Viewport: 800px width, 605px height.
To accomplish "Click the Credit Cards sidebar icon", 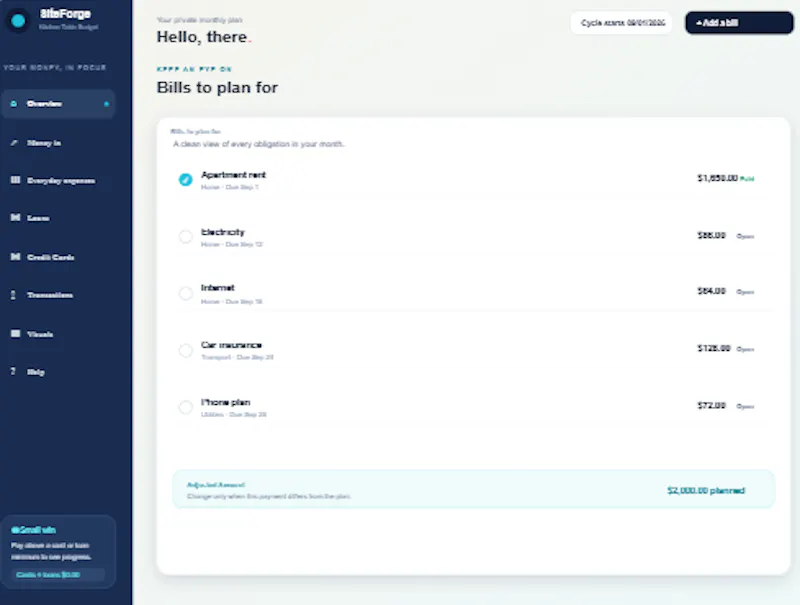I will [x=15, y=257].
